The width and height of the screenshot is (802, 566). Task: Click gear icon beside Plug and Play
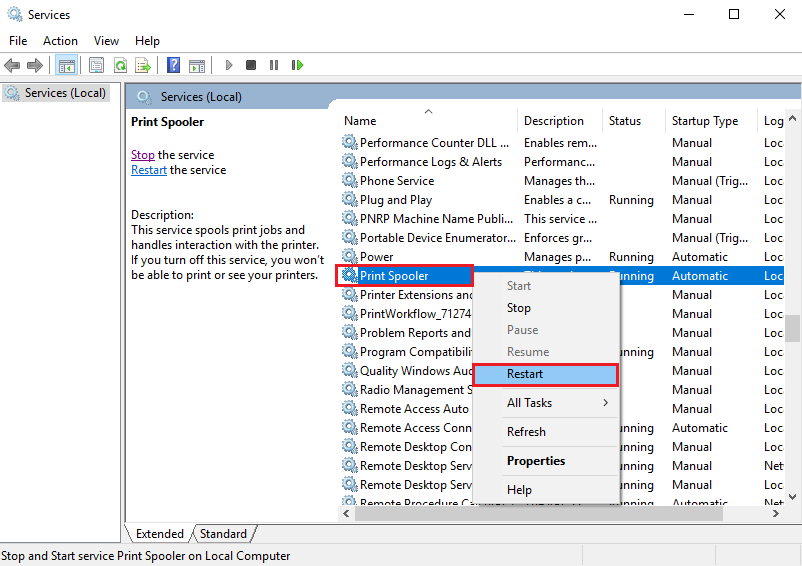[350, 199]
